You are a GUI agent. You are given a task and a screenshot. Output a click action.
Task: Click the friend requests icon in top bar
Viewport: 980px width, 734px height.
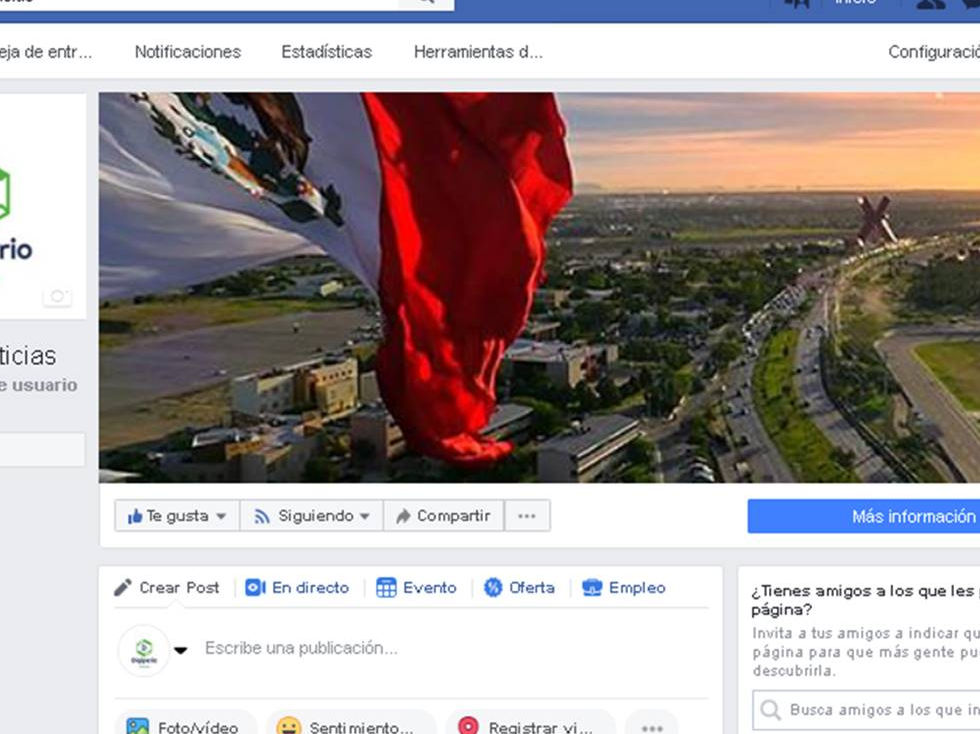[930, 3]
